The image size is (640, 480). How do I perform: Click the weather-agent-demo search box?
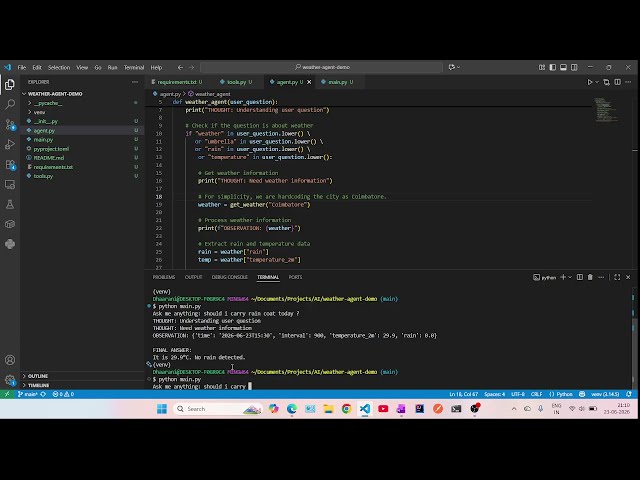pyautogui.click(x=322, y=67)
